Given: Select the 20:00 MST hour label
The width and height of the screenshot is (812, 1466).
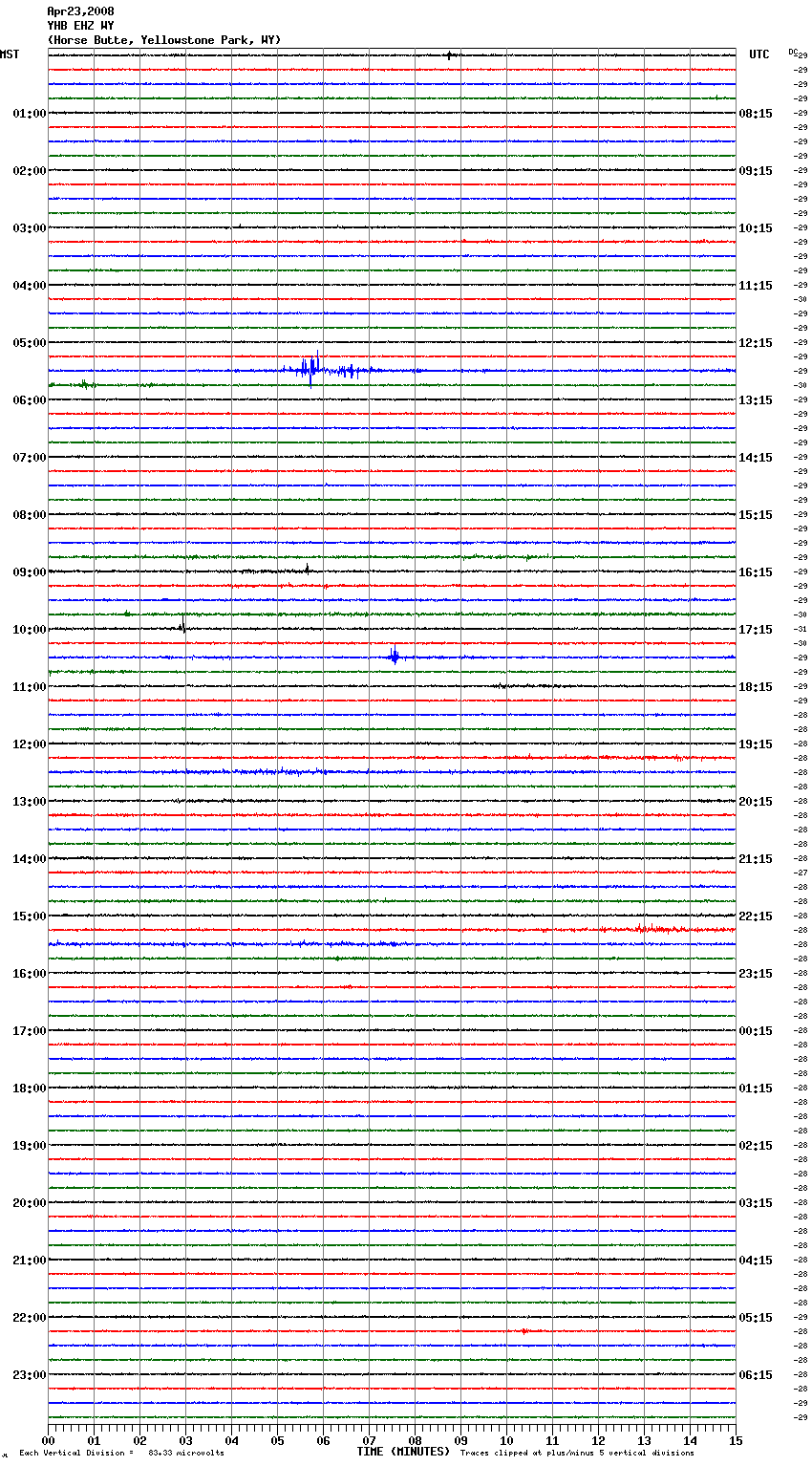Looking at the screenshot, I should click(x=30, y=1203).
